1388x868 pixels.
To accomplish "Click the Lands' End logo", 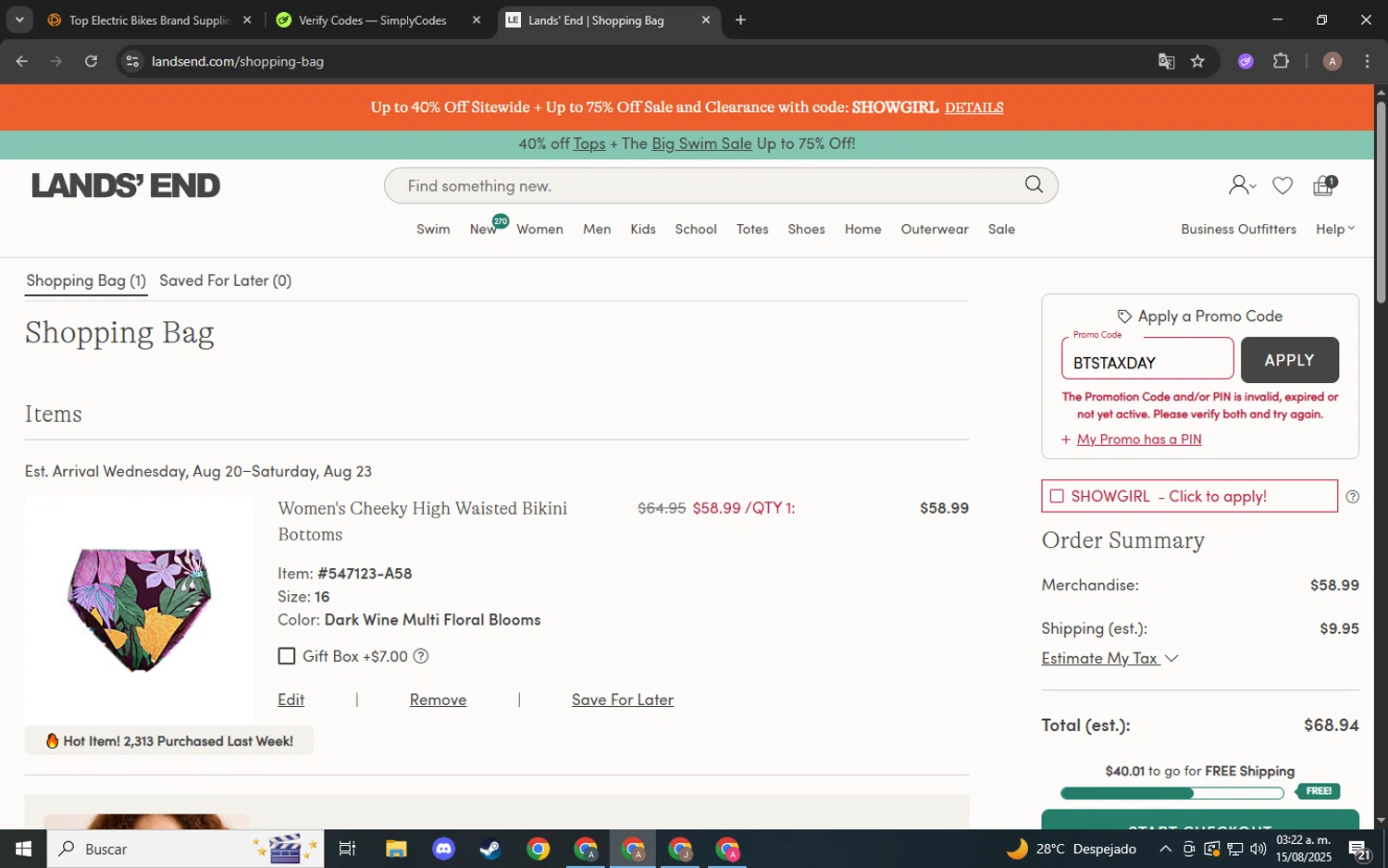I will [x=126, y=185].
